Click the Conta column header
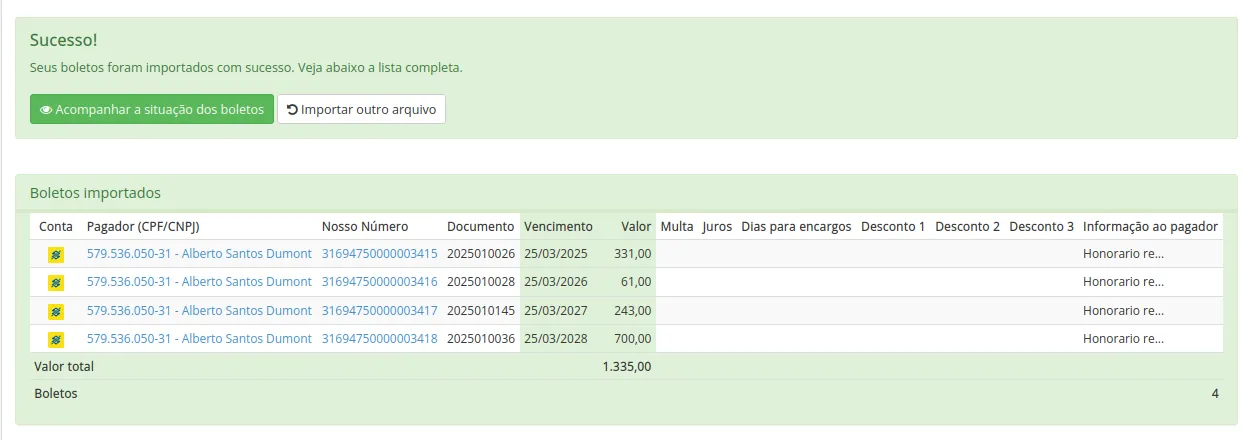 point(56,227)
